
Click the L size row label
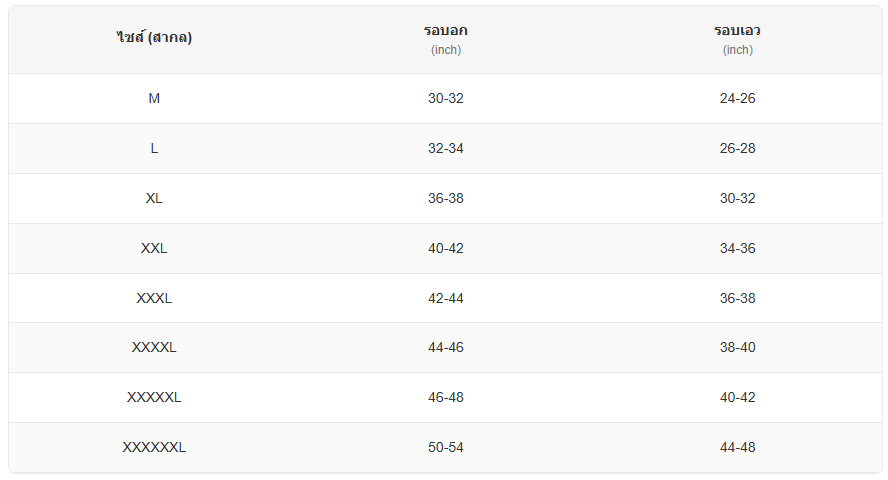(x=154, y=149)
